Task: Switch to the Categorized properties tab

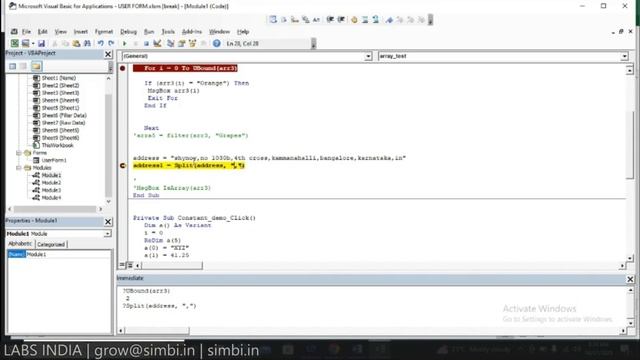Action: [x=51, y=244]
